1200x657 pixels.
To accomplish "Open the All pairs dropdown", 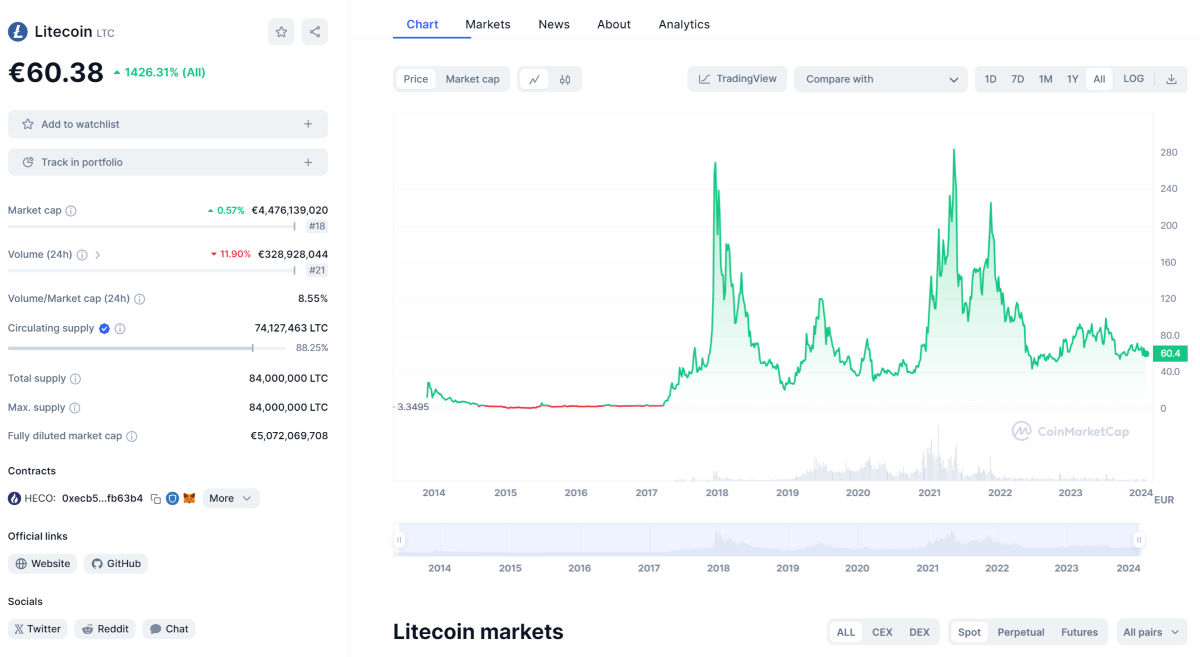I will coord(1152,632).
